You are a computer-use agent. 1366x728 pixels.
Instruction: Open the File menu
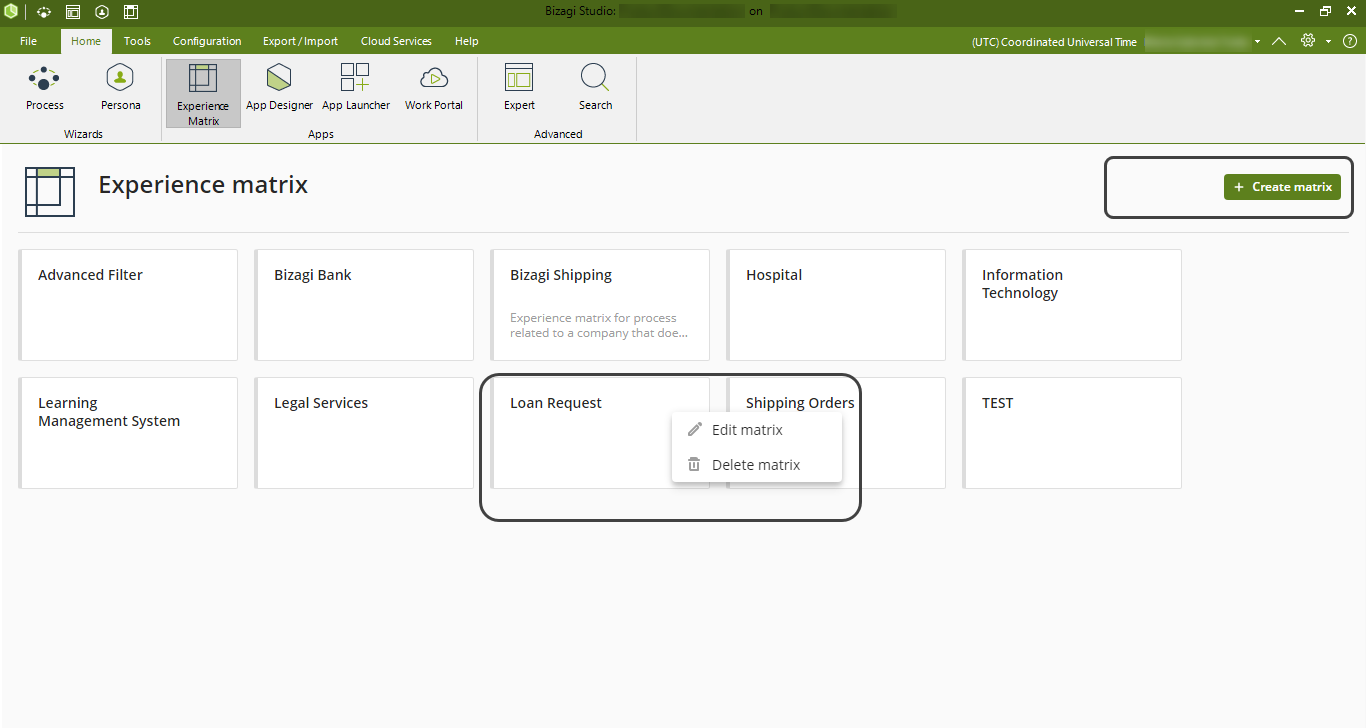pos(28,41)
